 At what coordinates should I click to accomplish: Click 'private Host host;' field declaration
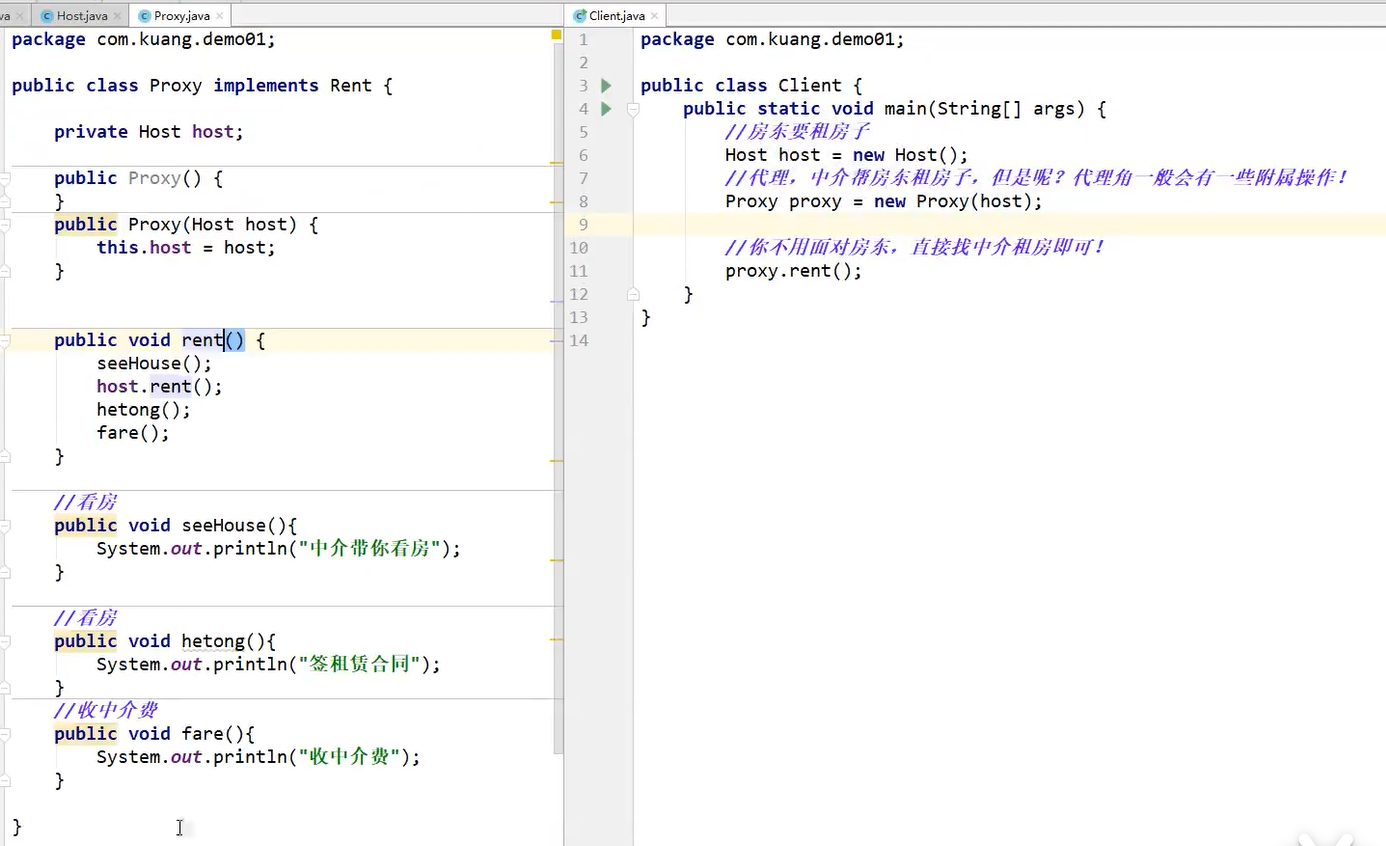click(x=149, y=132)
